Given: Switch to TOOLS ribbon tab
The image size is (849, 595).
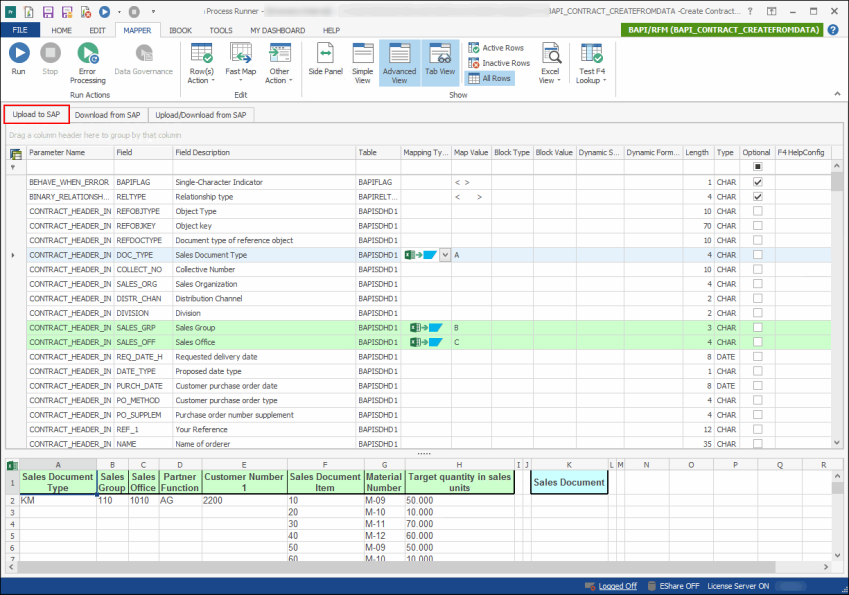Looking at the screenshot, I should point(221,30).
